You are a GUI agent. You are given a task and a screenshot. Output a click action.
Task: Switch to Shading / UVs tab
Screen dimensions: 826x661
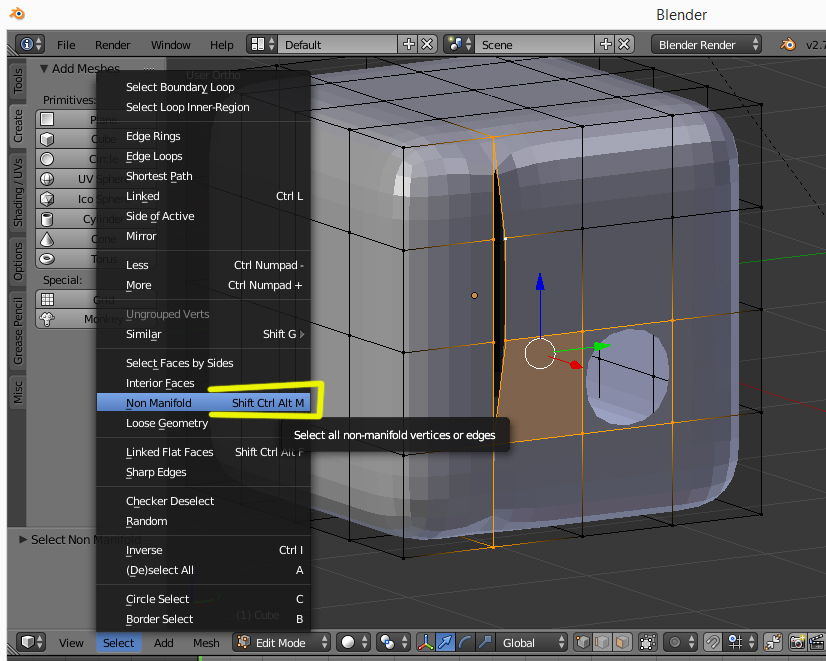click(18, 192)
